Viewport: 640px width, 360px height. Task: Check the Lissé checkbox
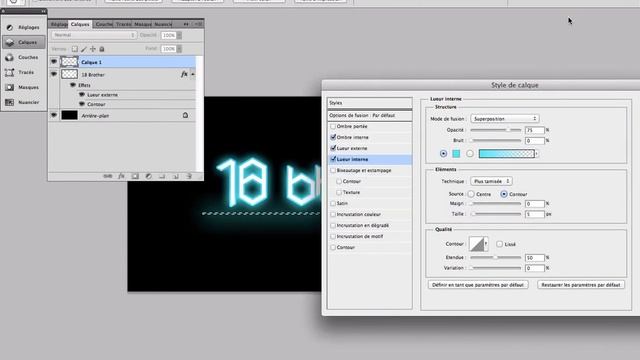point(500,244)
